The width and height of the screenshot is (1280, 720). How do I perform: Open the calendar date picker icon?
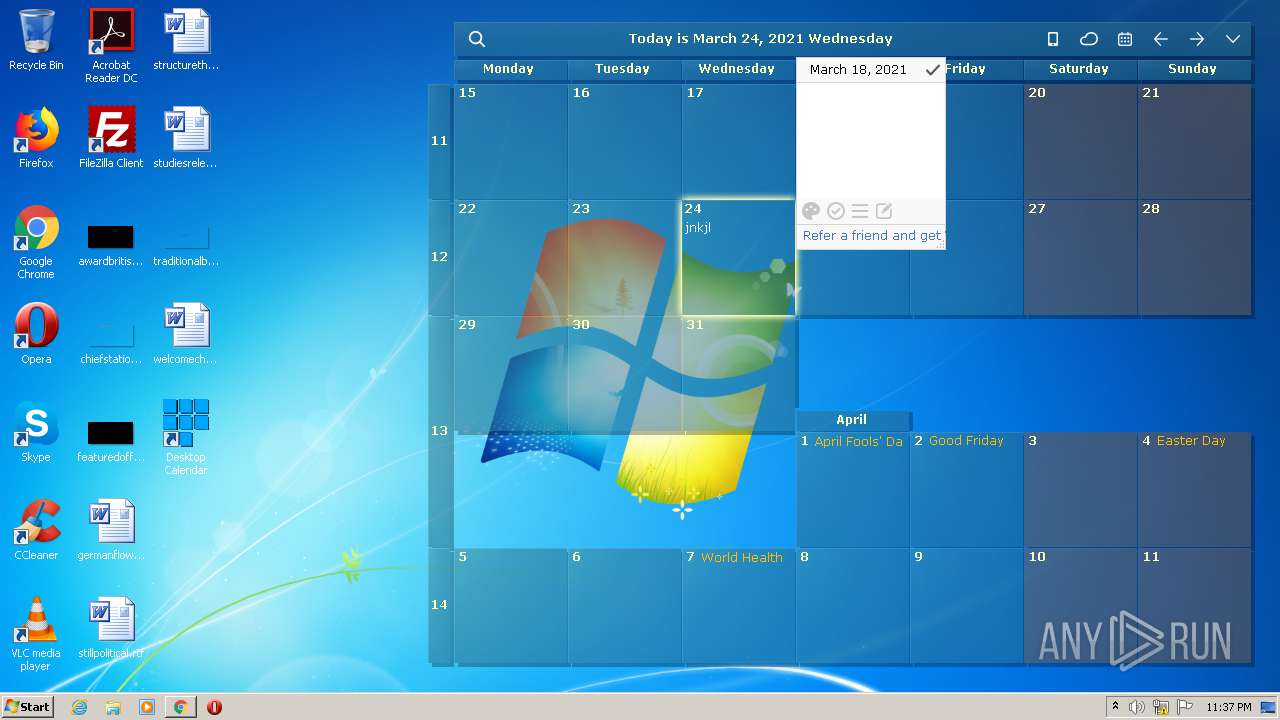coord(1125,39)
